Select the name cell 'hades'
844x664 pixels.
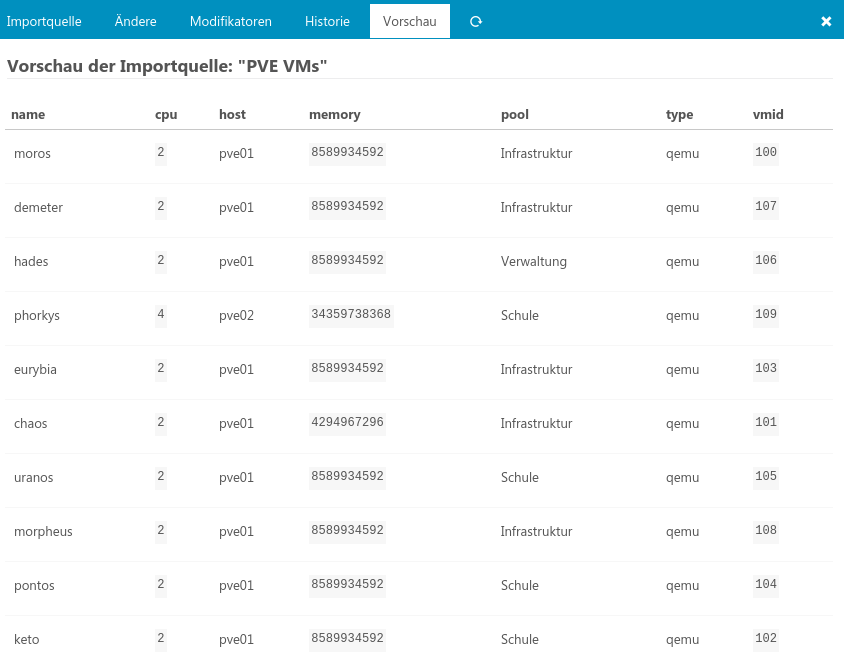[x=31, y=262]
